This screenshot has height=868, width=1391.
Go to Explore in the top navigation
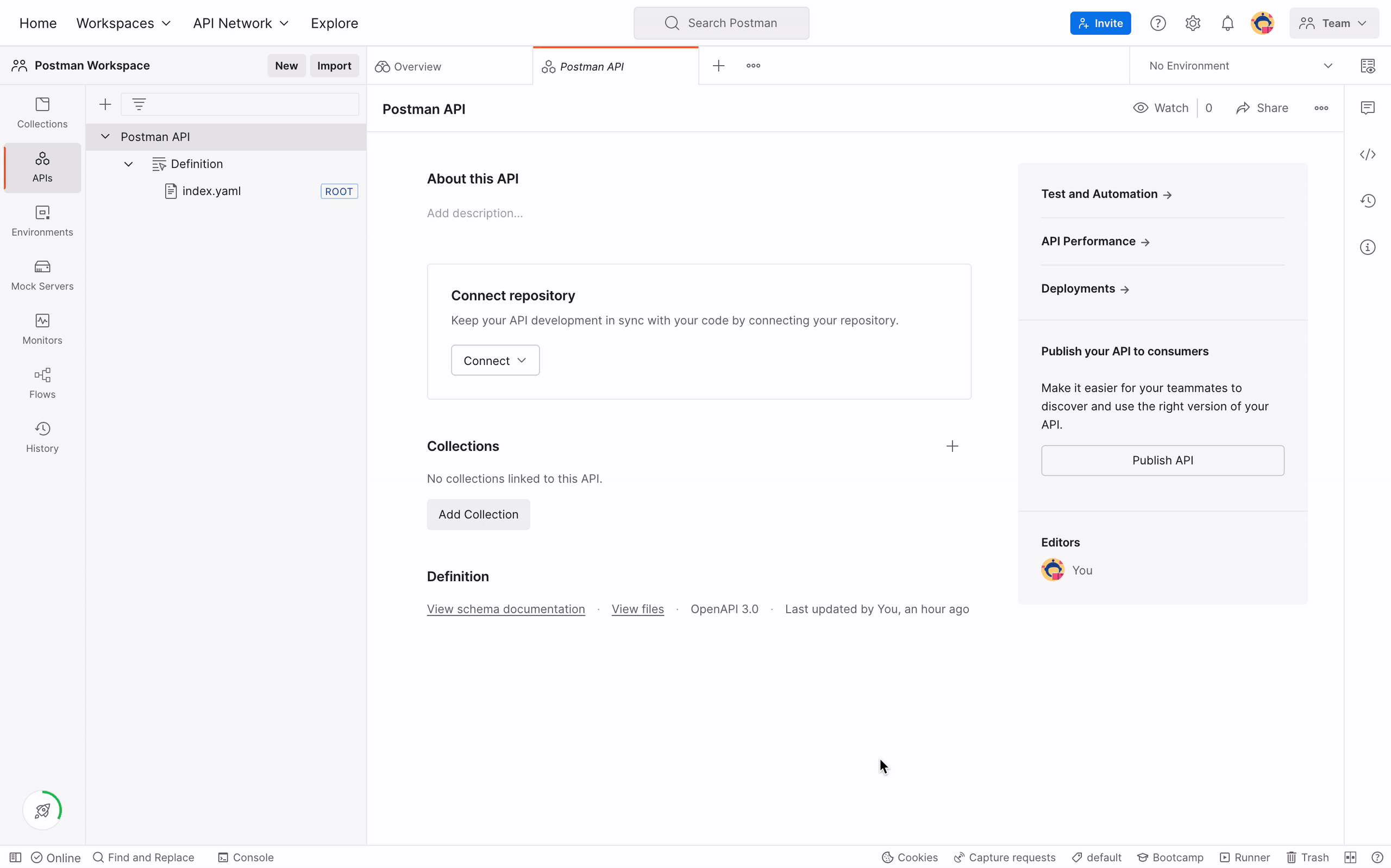point(334,23)
